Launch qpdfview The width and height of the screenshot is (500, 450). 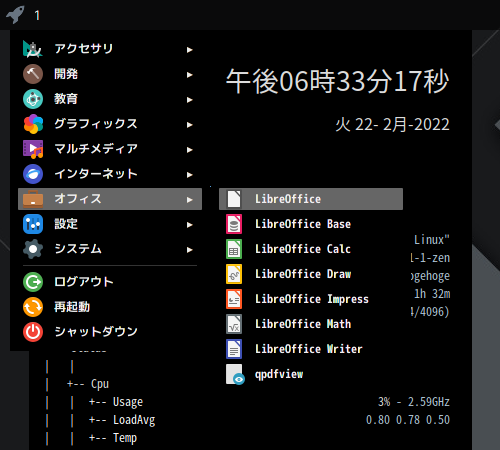[x=279, y=374]
